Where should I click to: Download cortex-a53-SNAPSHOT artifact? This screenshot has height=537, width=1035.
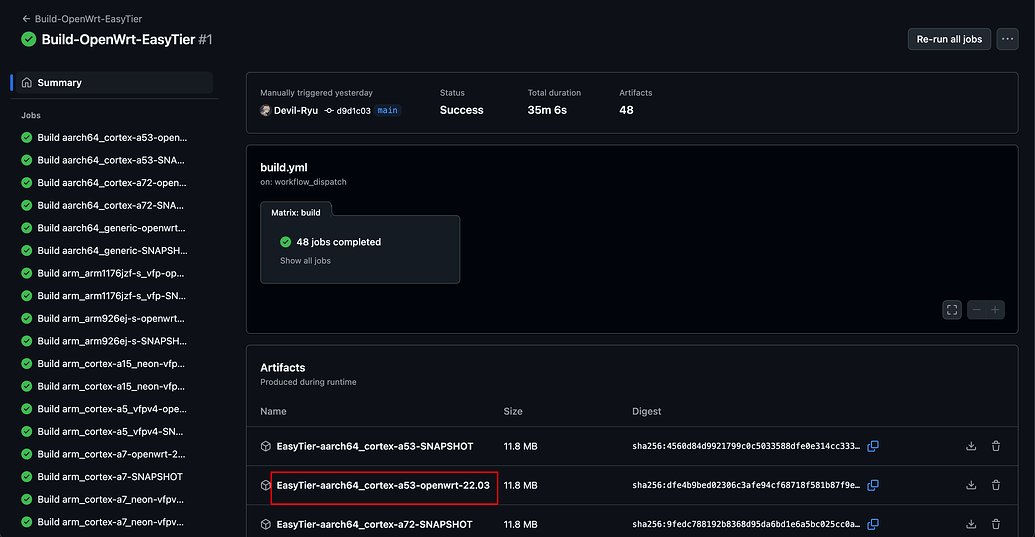tap(971, 446)
